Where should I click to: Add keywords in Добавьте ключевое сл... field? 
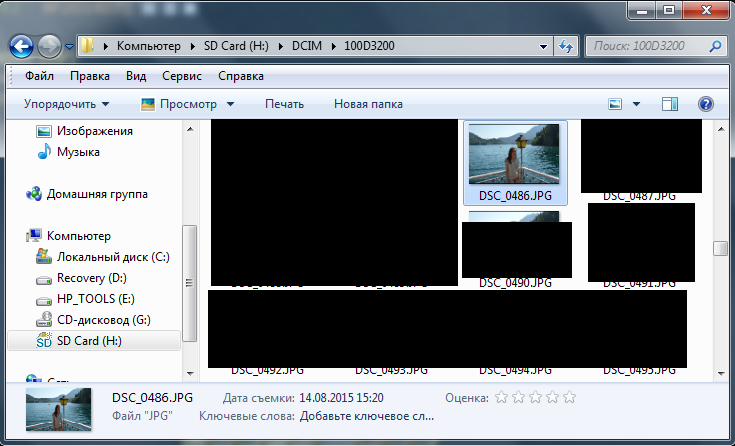click(x=367, y=416)
